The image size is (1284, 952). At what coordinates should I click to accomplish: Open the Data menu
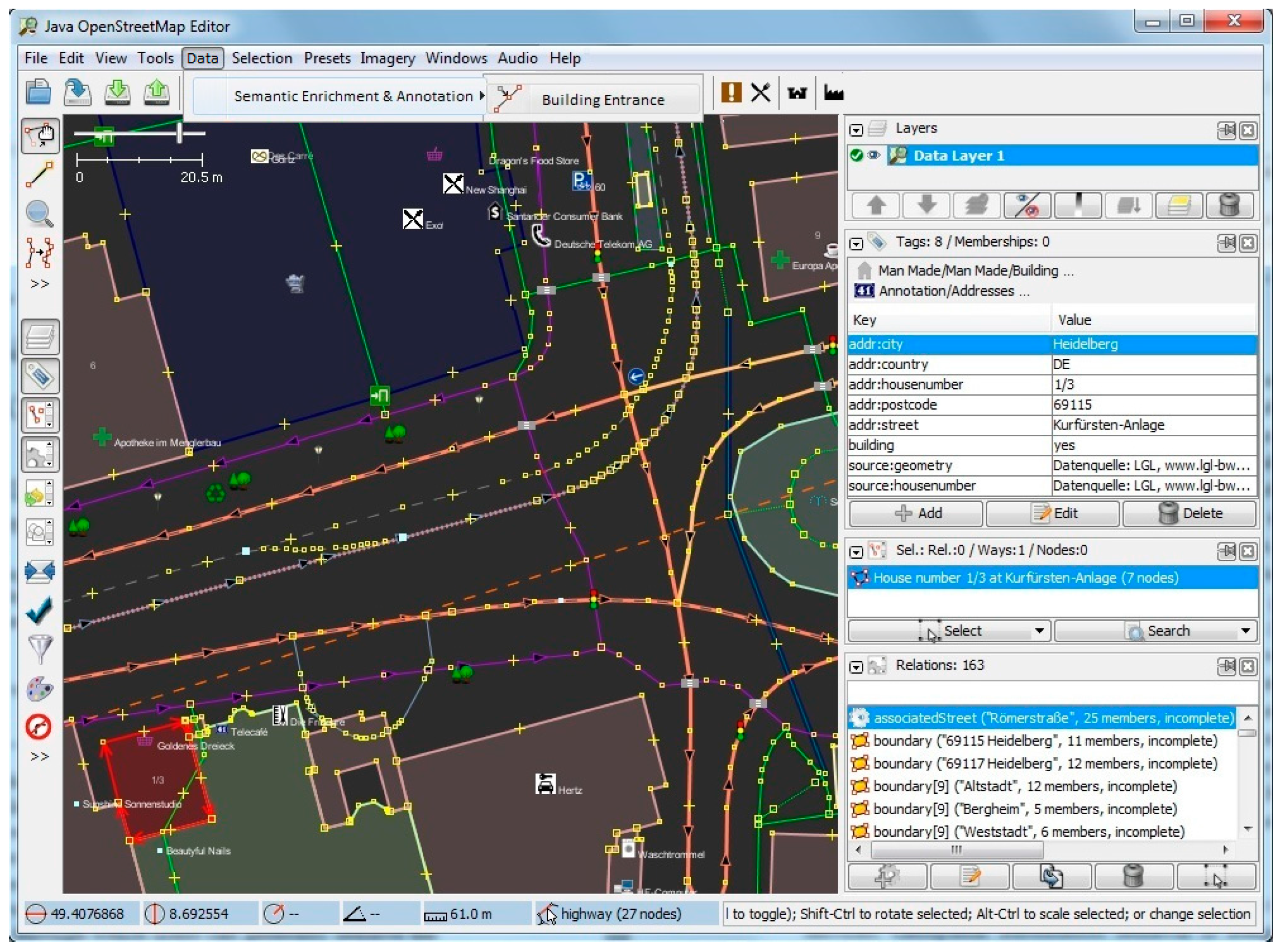pyautogui.click(x=202, y=58)
